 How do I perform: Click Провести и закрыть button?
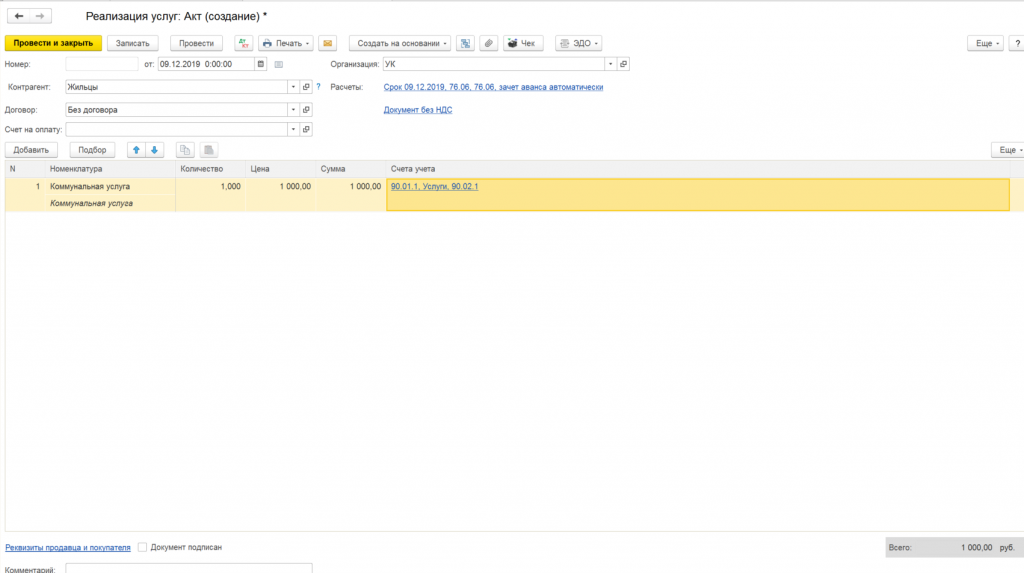click(54, 43)
